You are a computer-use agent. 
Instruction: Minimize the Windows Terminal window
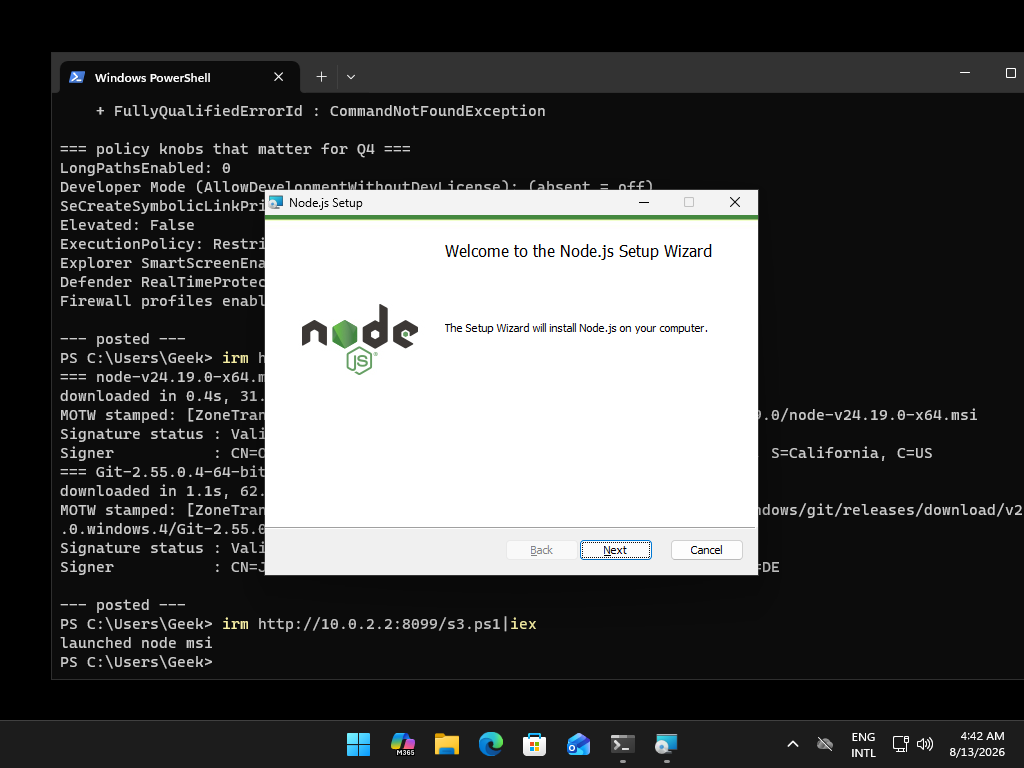click(965, 72)
